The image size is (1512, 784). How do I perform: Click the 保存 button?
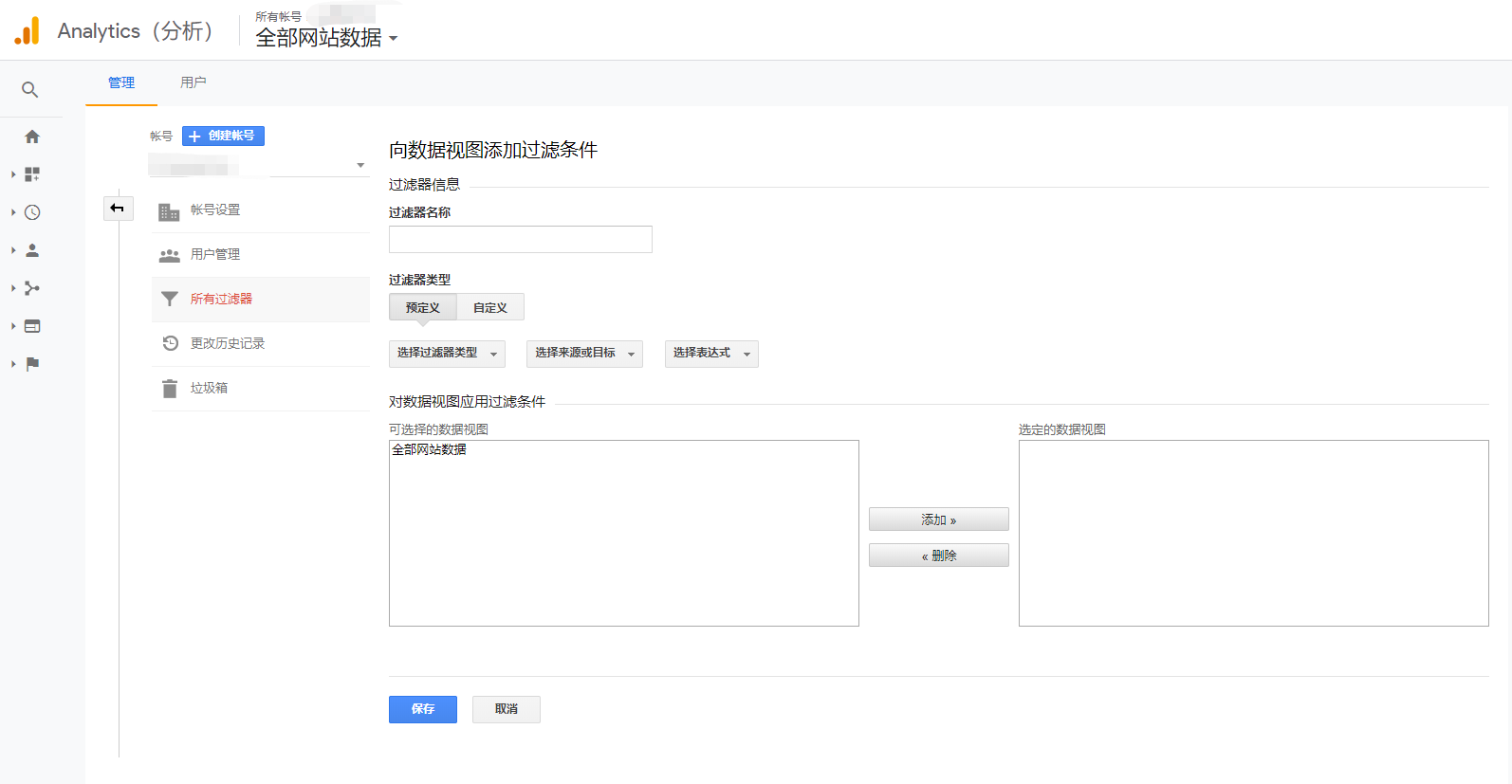(423, 709)
